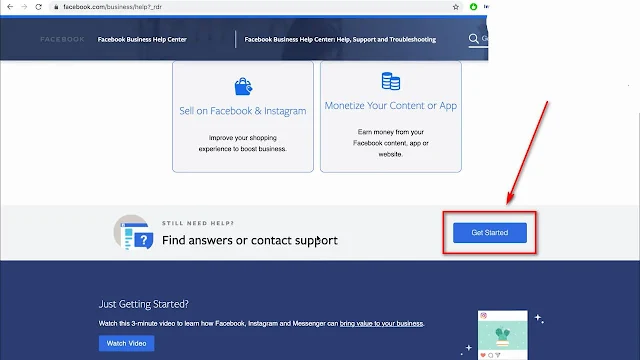Click the green extension icon in the toolbar
This screenshot has height=360, width=640.
pos(473,7)
